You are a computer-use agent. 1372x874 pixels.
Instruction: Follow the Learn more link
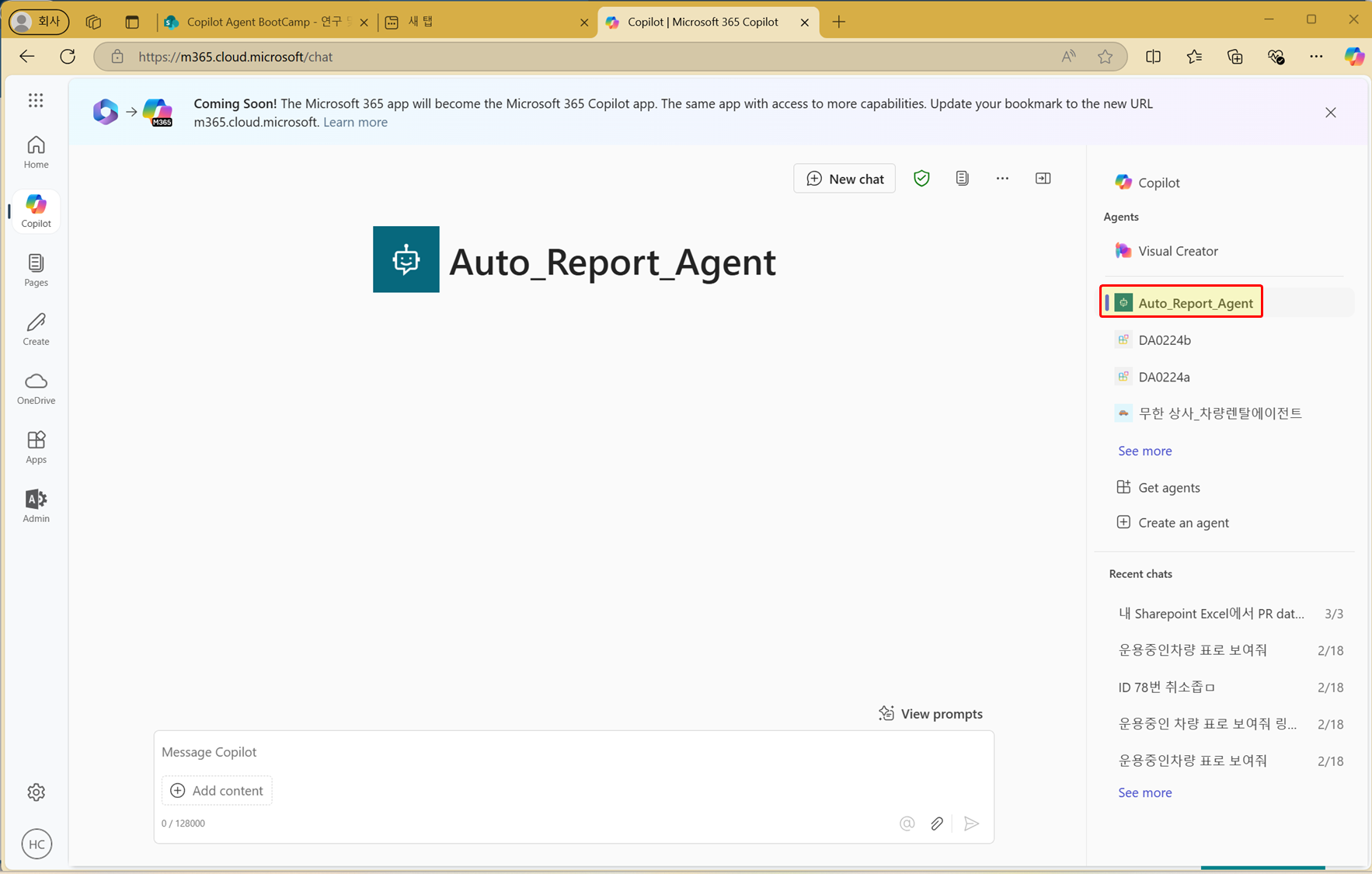click(x=355, y=122)
